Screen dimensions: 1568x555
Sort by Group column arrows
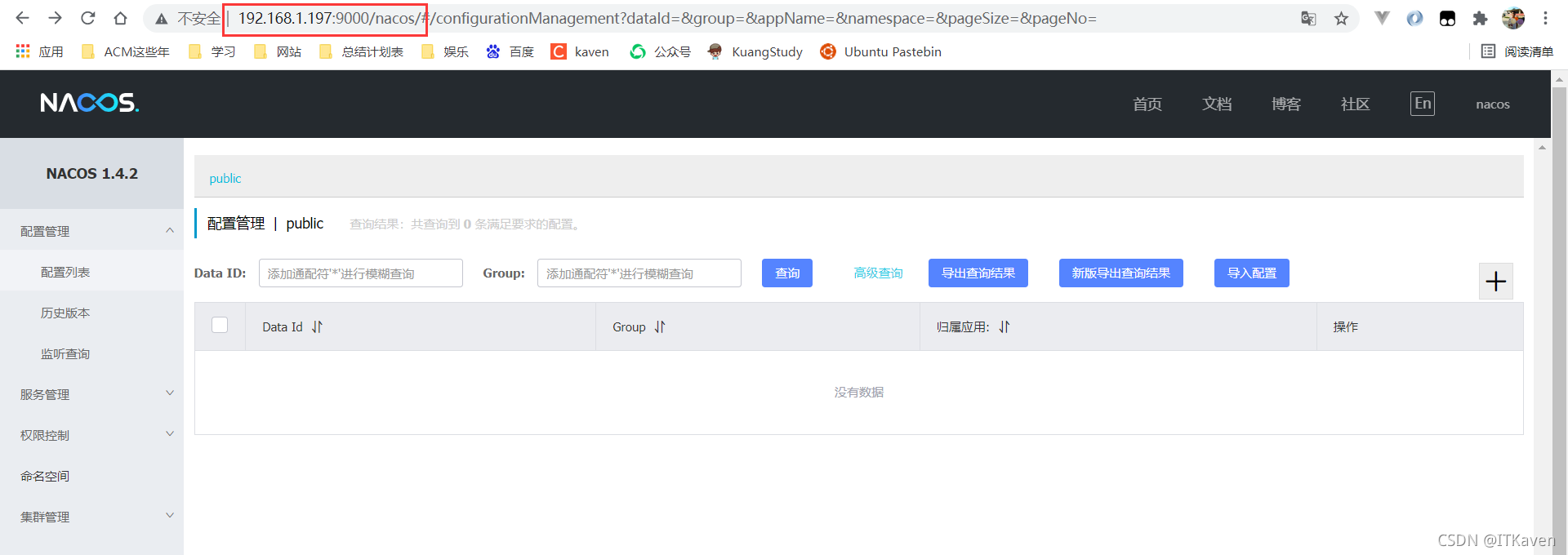660,326
